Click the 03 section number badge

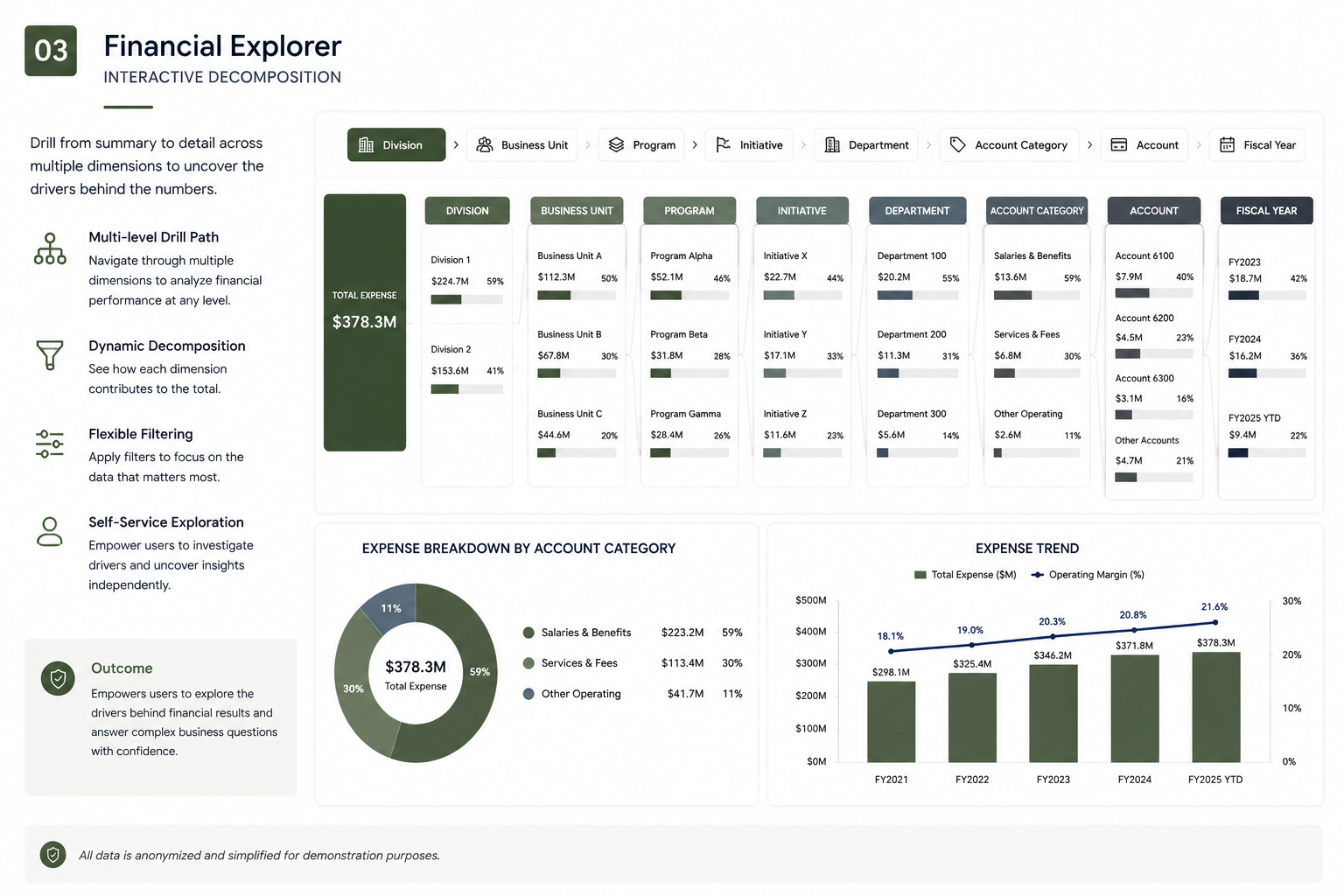51,51
